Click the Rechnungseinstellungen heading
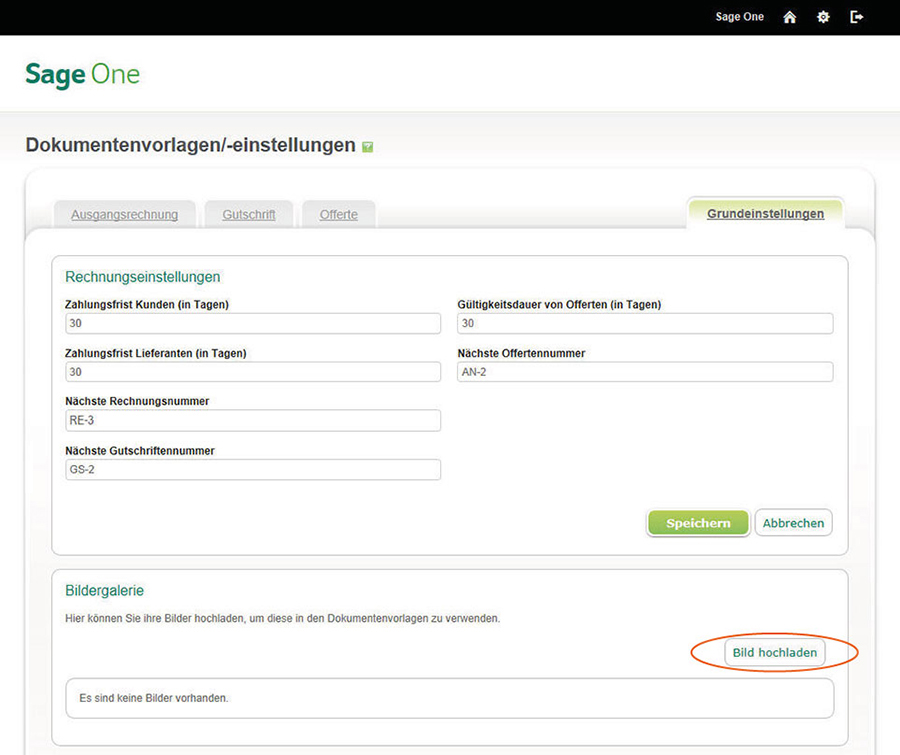Screen dimensions: 900x755 [x=142, y=277]
